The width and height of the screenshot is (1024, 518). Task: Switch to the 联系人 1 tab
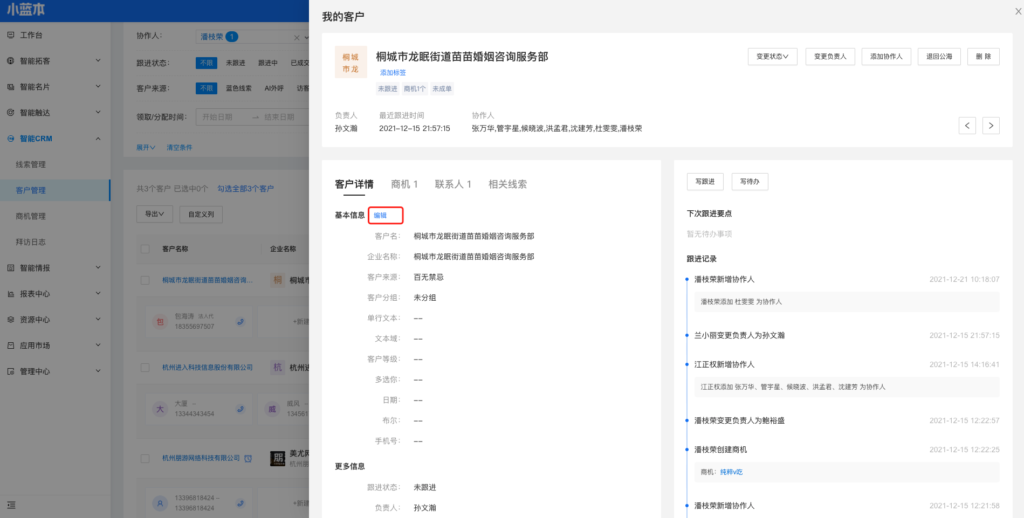pos(453,184)
